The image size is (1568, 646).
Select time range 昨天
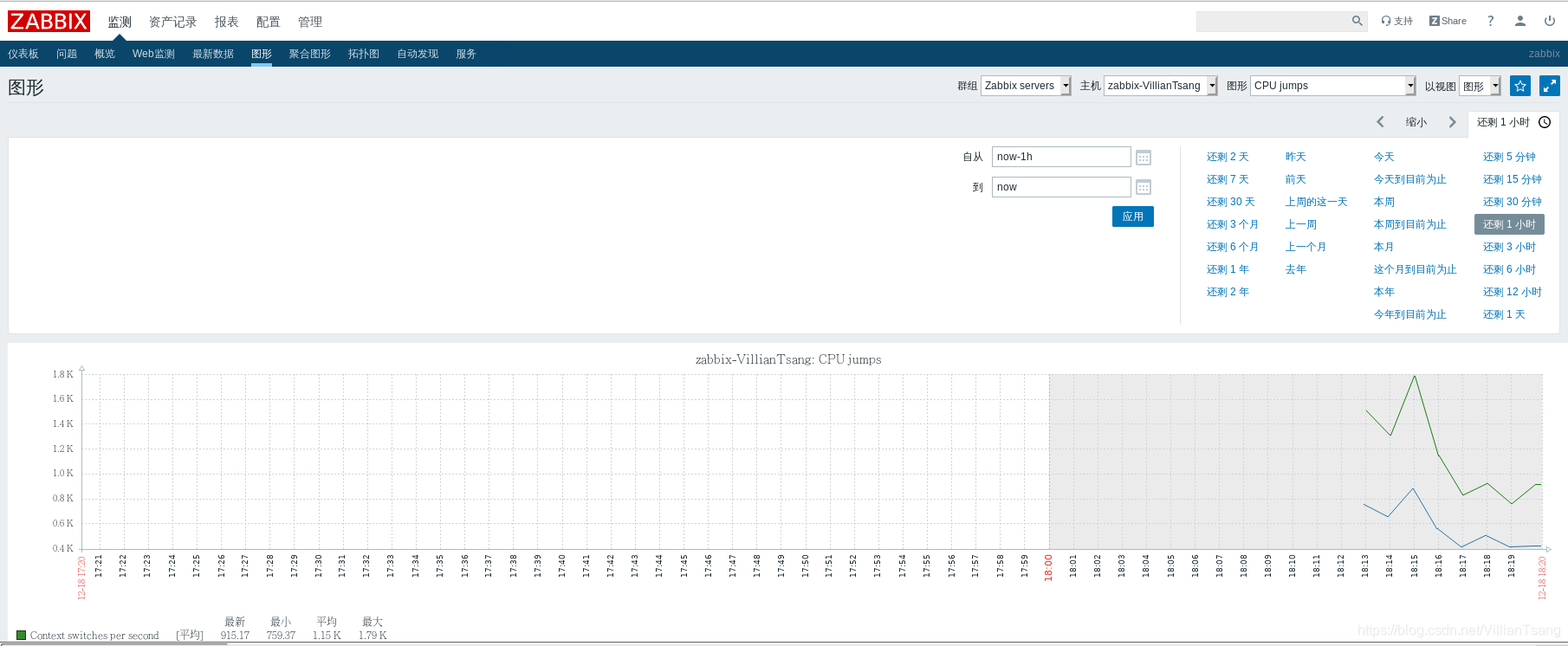(x=1296, y=157)
